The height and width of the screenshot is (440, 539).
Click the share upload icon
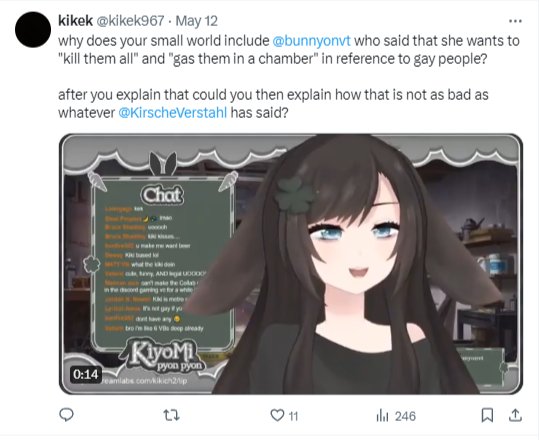click(515, 415)
